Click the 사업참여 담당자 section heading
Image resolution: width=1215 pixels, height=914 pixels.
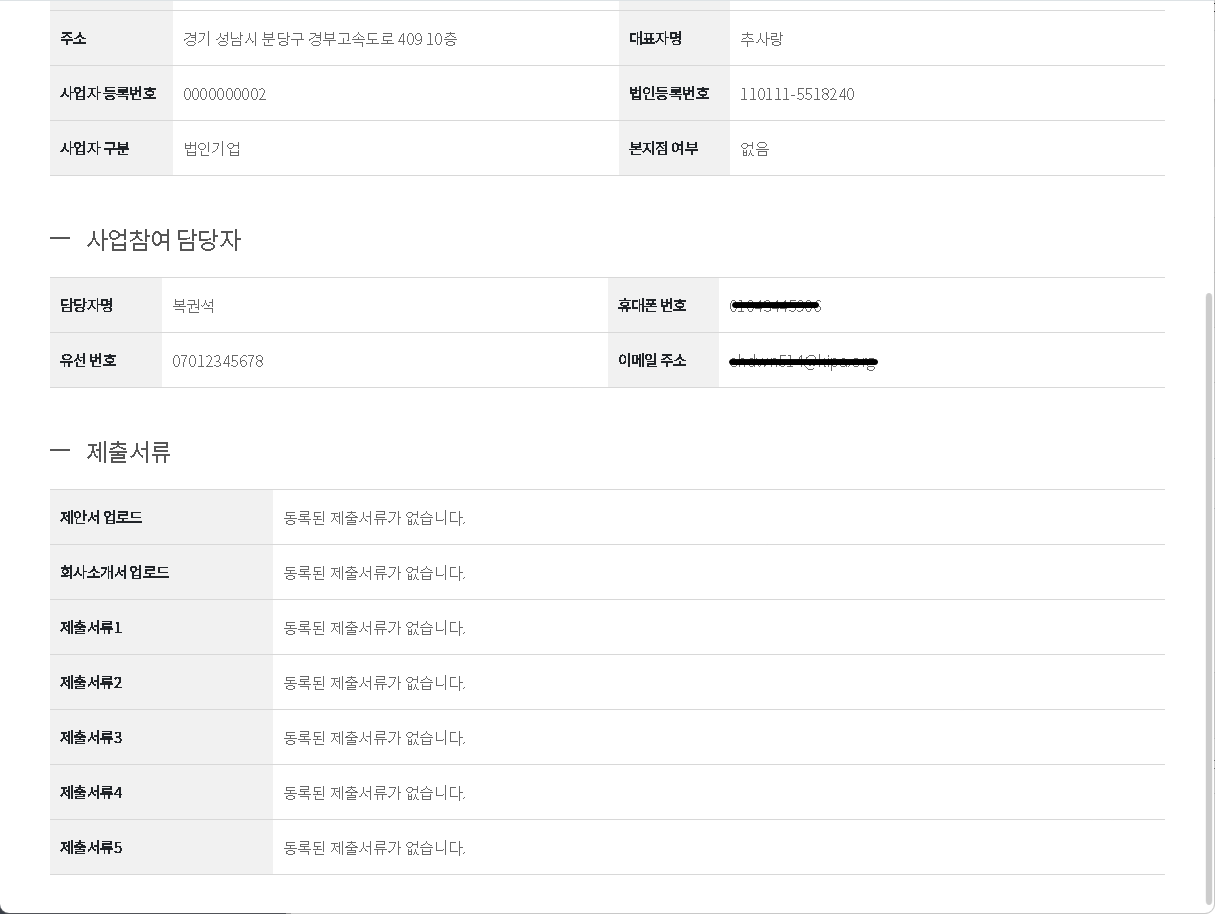[163, 240]
